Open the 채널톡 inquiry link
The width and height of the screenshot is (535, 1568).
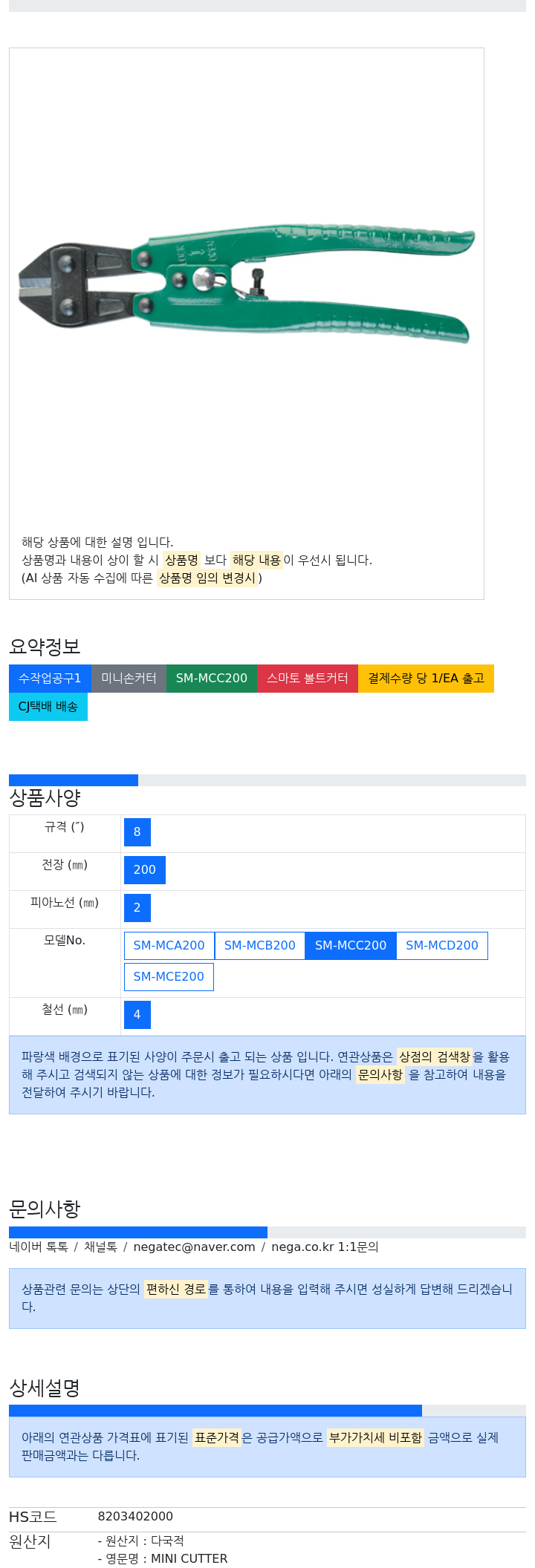(100, 1247)
